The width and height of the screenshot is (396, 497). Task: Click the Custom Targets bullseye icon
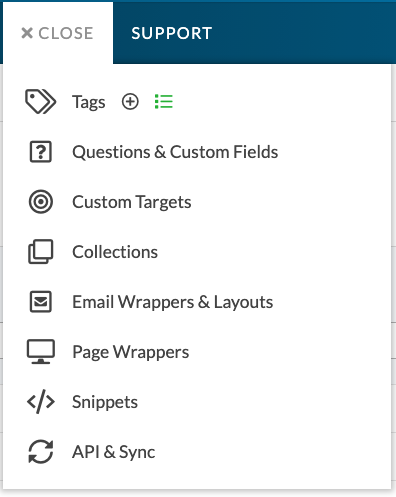(x=41, y=202)
